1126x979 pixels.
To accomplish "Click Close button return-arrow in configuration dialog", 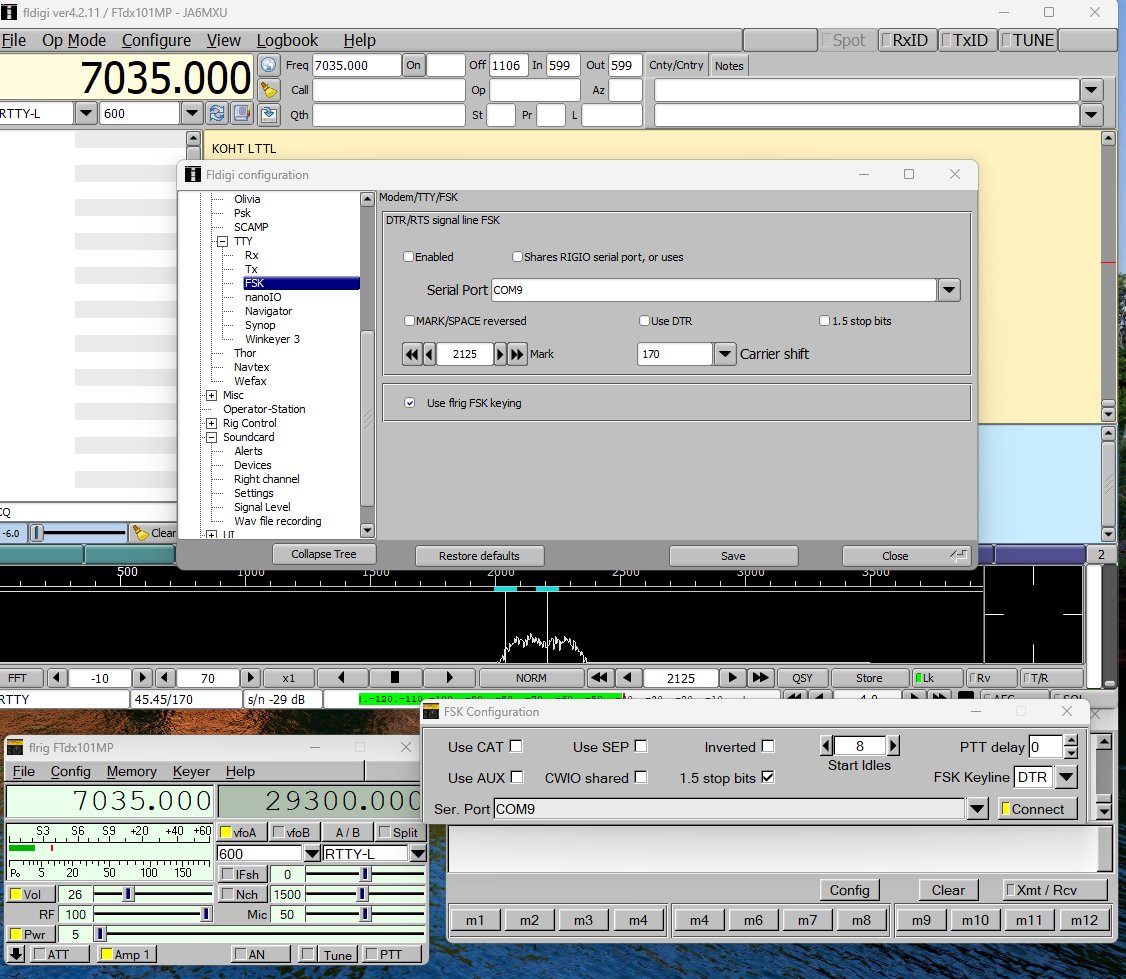I will click(958, 555).
